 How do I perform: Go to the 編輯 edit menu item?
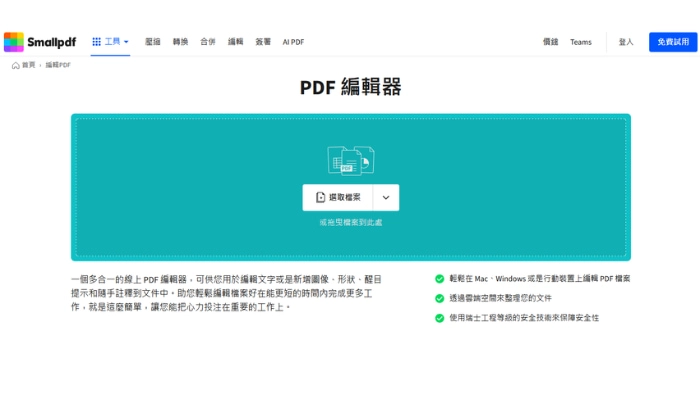click(236, 42)
